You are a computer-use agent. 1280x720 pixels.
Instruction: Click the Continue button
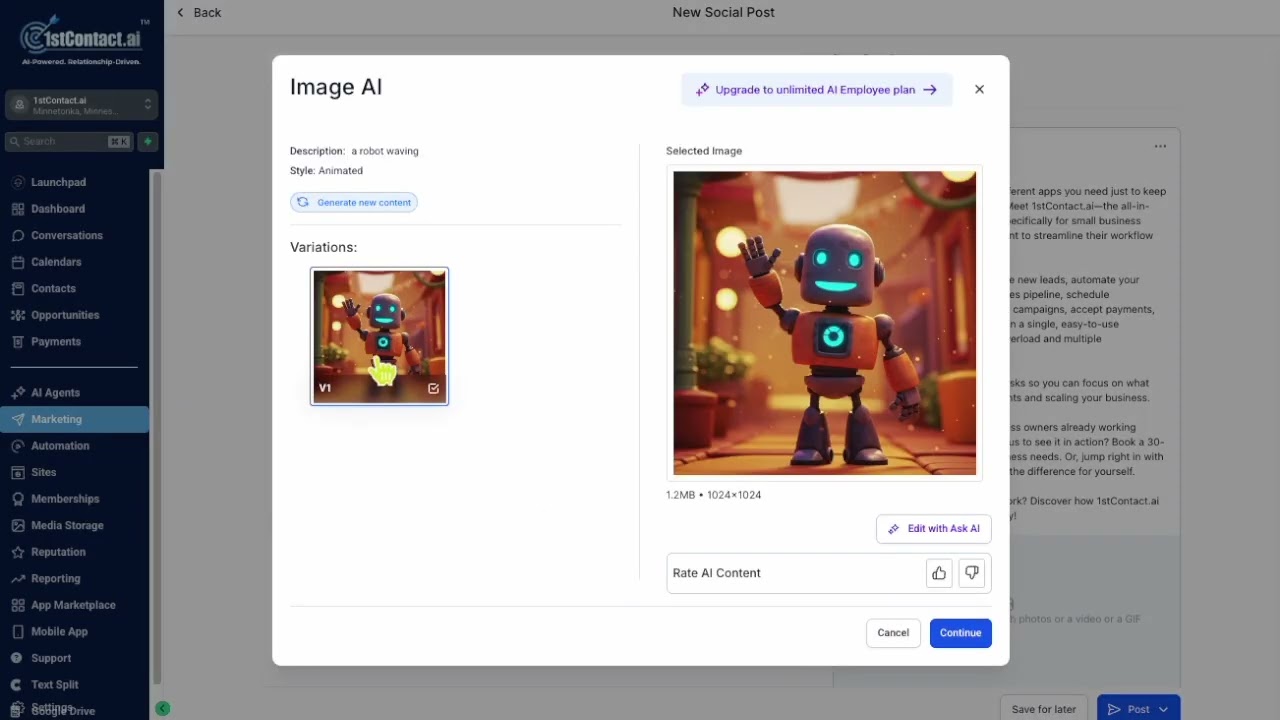(960, 633)
